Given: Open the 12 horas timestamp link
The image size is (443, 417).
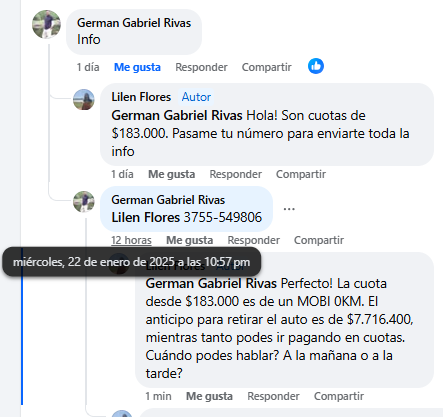Looking at the screenshot, I should (x=131, y=240).
